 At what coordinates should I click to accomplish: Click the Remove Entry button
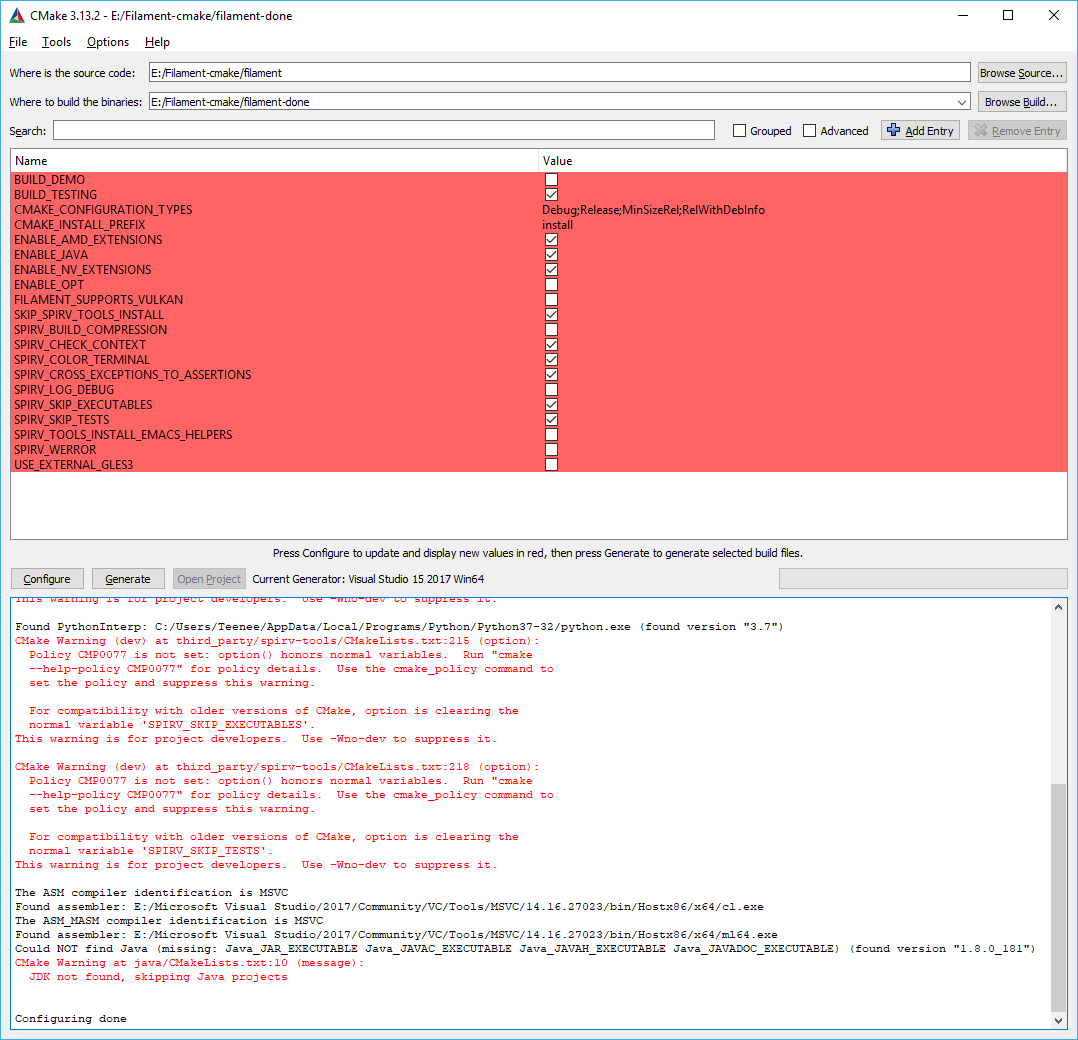pyautogui.click(x=1018, y=131)
